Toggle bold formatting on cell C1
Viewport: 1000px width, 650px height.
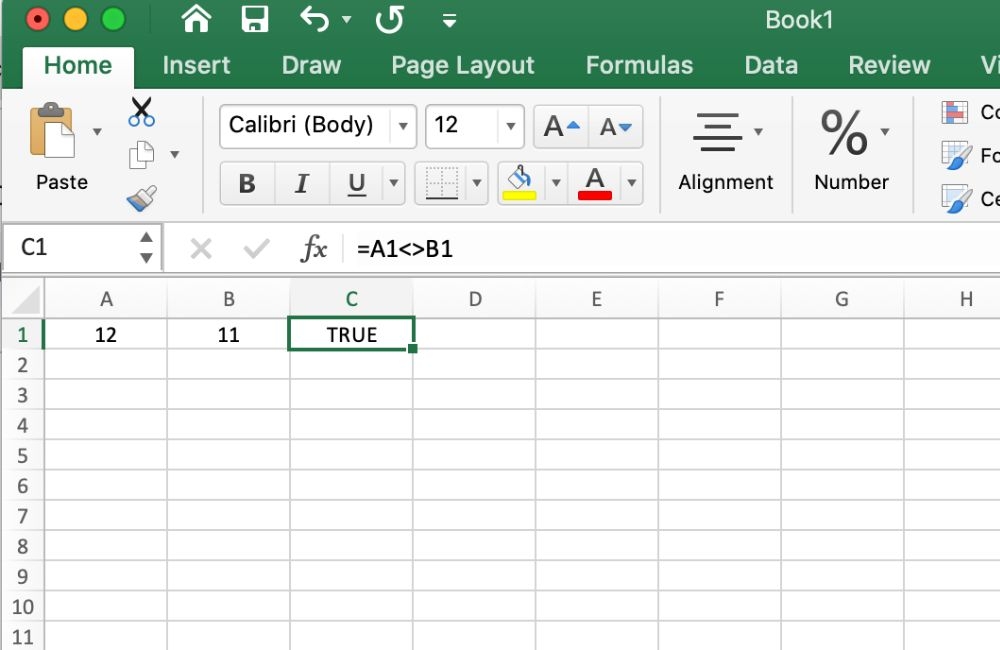click(247, 184)
